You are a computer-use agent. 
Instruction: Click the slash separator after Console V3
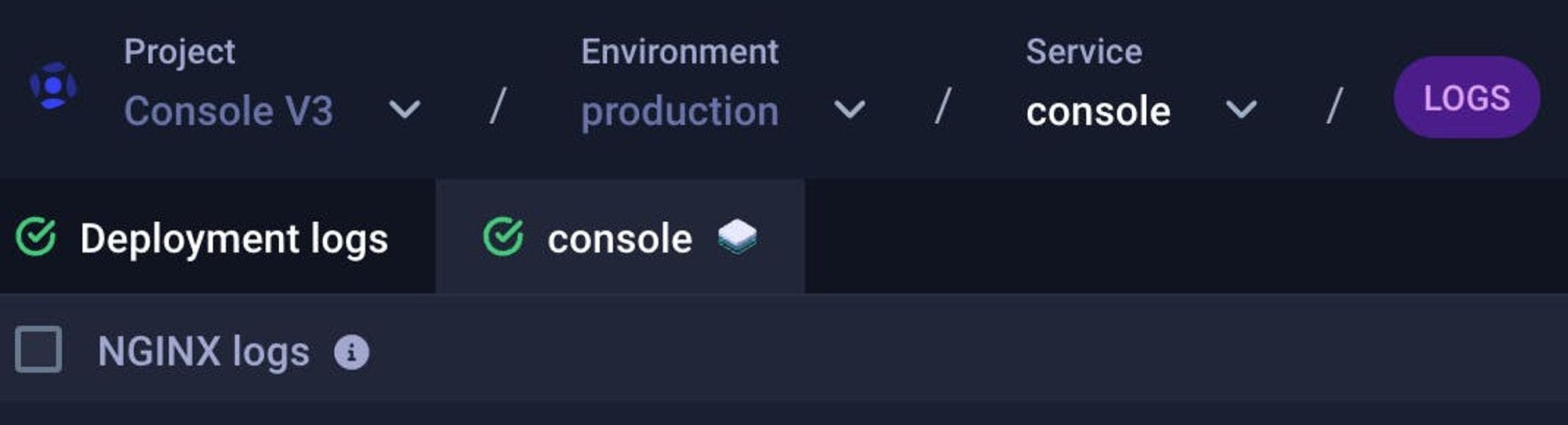pyautogui.click(x=497, y=105)
